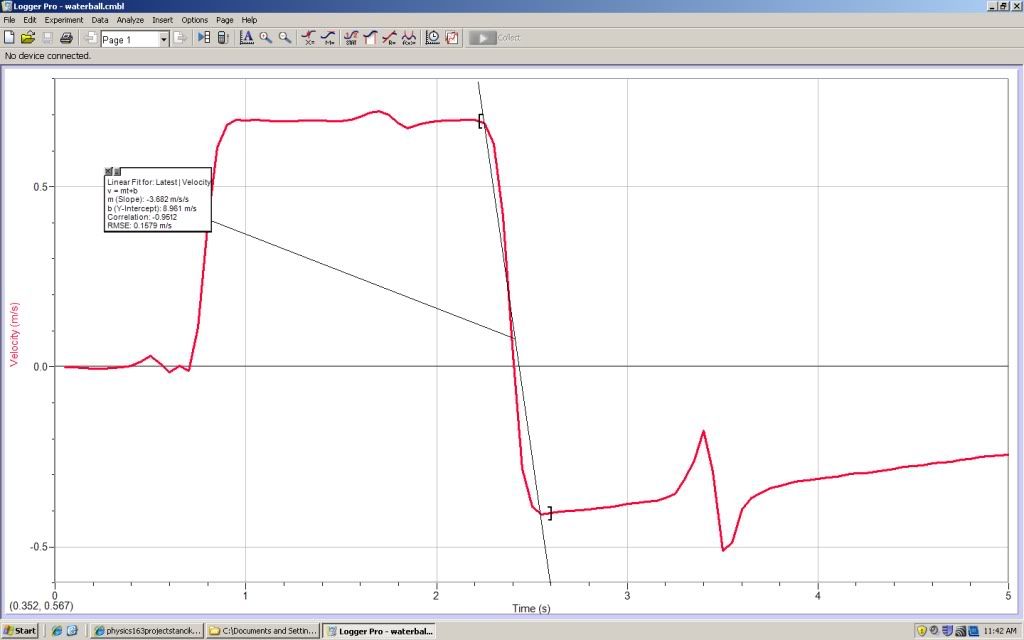This screenshot has width=1024, height=640.
Task: Open the Page 1 dropdown
Action: tap(165, 38)
